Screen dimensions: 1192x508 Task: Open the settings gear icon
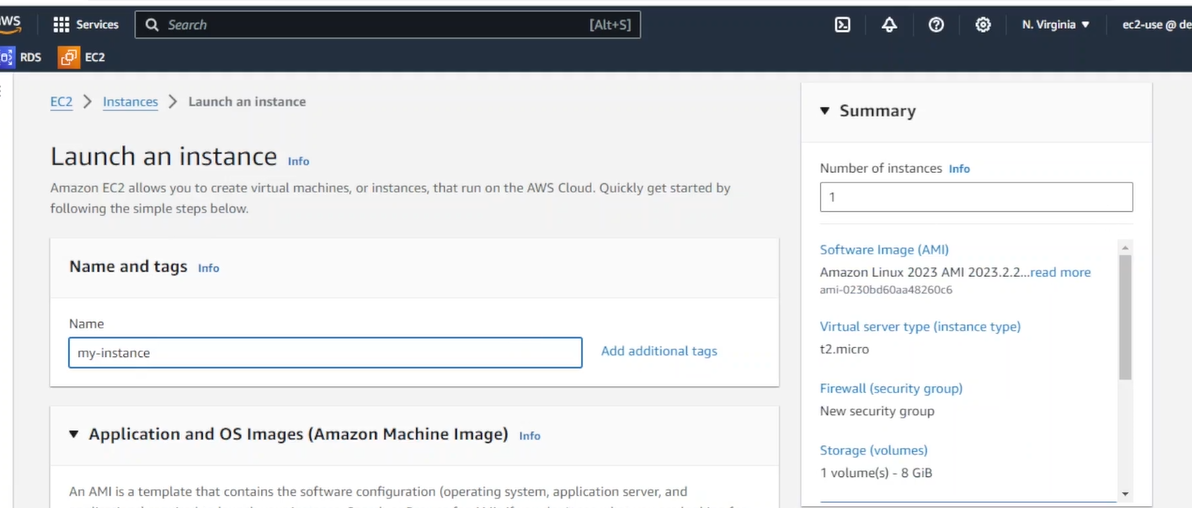(983, 24)
